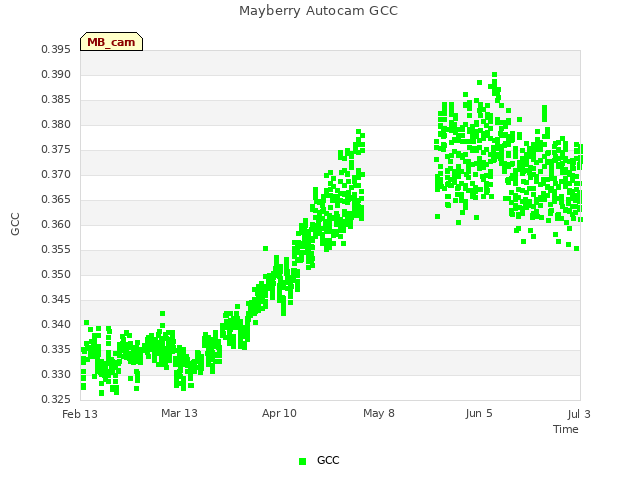Click the 0.335 y-axis value
The image size is (640, 480).
click(56, 349)
